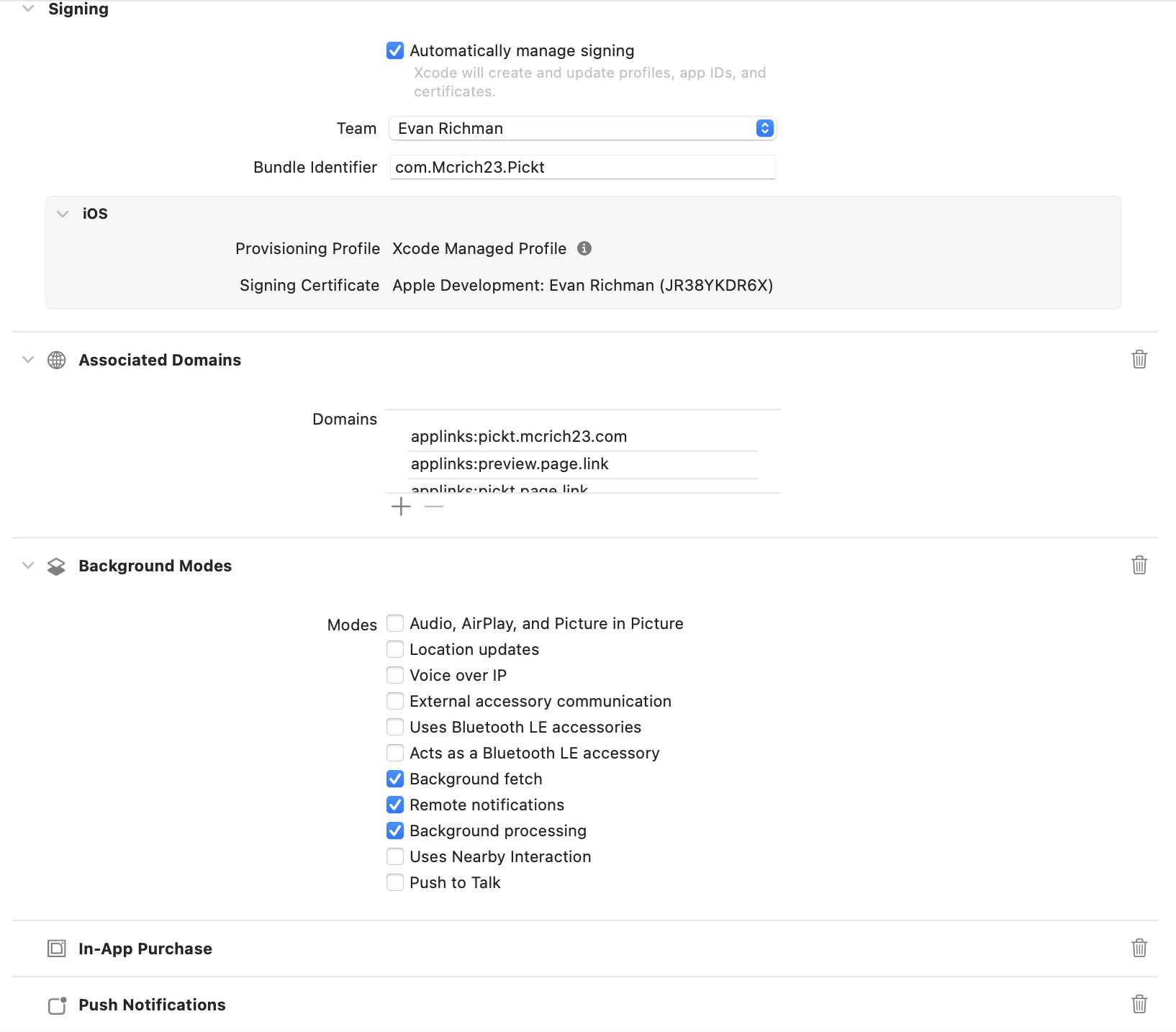Enable the Push to Talk mode
Image resolution: width=1176 pixels, height=1032 pixels.
click(x=395, y=882)
